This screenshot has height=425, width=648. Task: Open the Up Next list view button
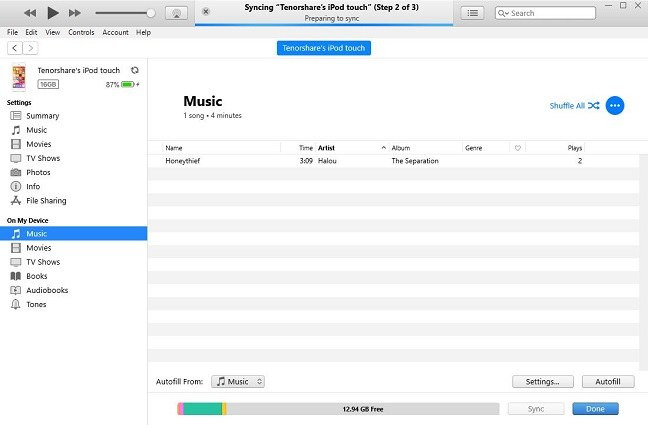[x=472, y=13]
